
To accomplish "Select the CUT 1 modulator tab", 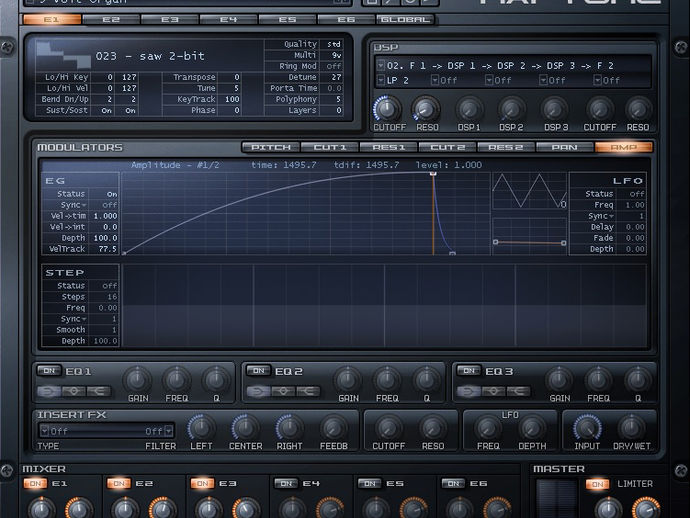I will pyautogui.click(x=330, y=147).
